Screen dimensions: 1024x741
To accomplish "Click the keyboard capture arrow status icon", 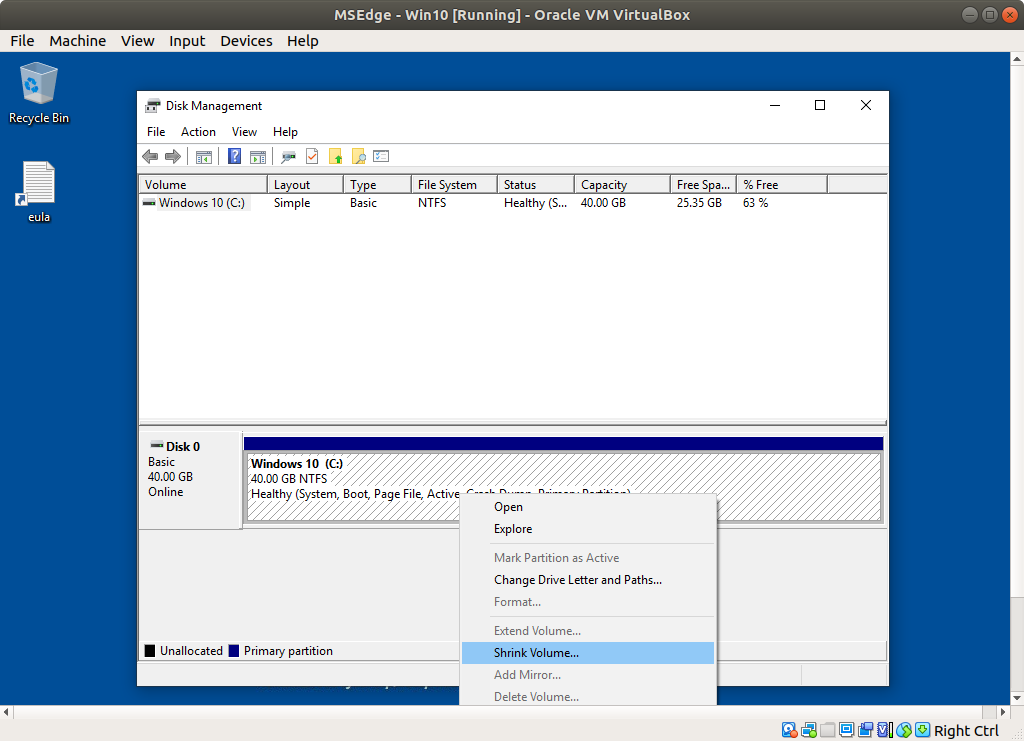I will point(923,730).
